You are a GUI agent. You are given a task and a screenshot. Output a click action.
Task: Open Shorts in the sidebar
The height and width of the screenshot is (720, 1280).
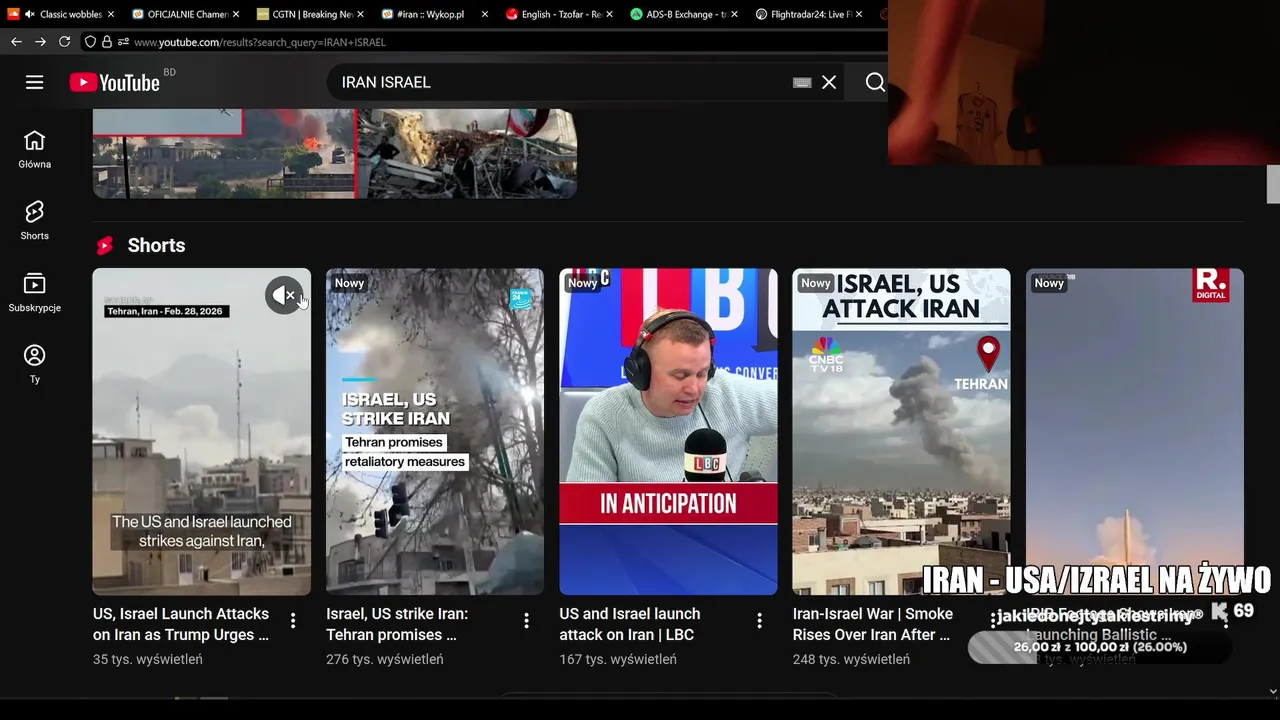click(x=35, y=221)
